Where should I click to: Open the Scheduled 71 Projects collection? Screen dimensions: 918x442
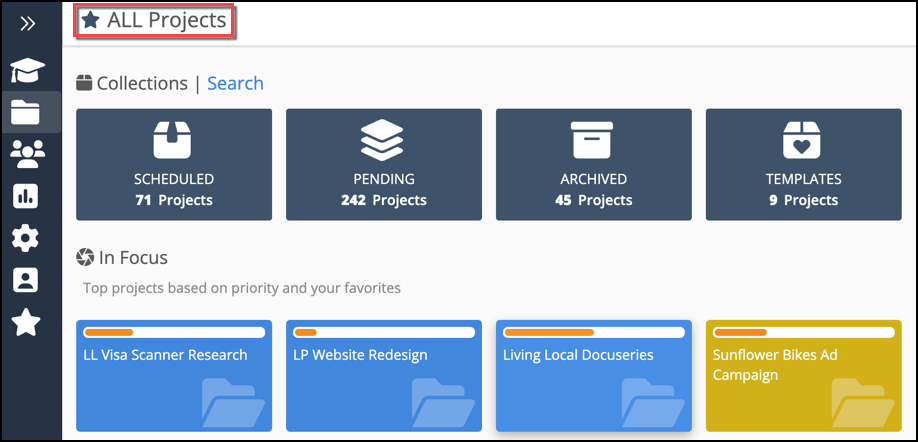(x=174, y=164)
